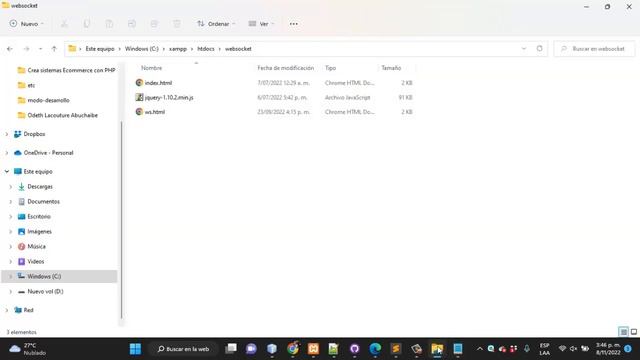Click the Copy icon in toolbar

tap(87, 24)
